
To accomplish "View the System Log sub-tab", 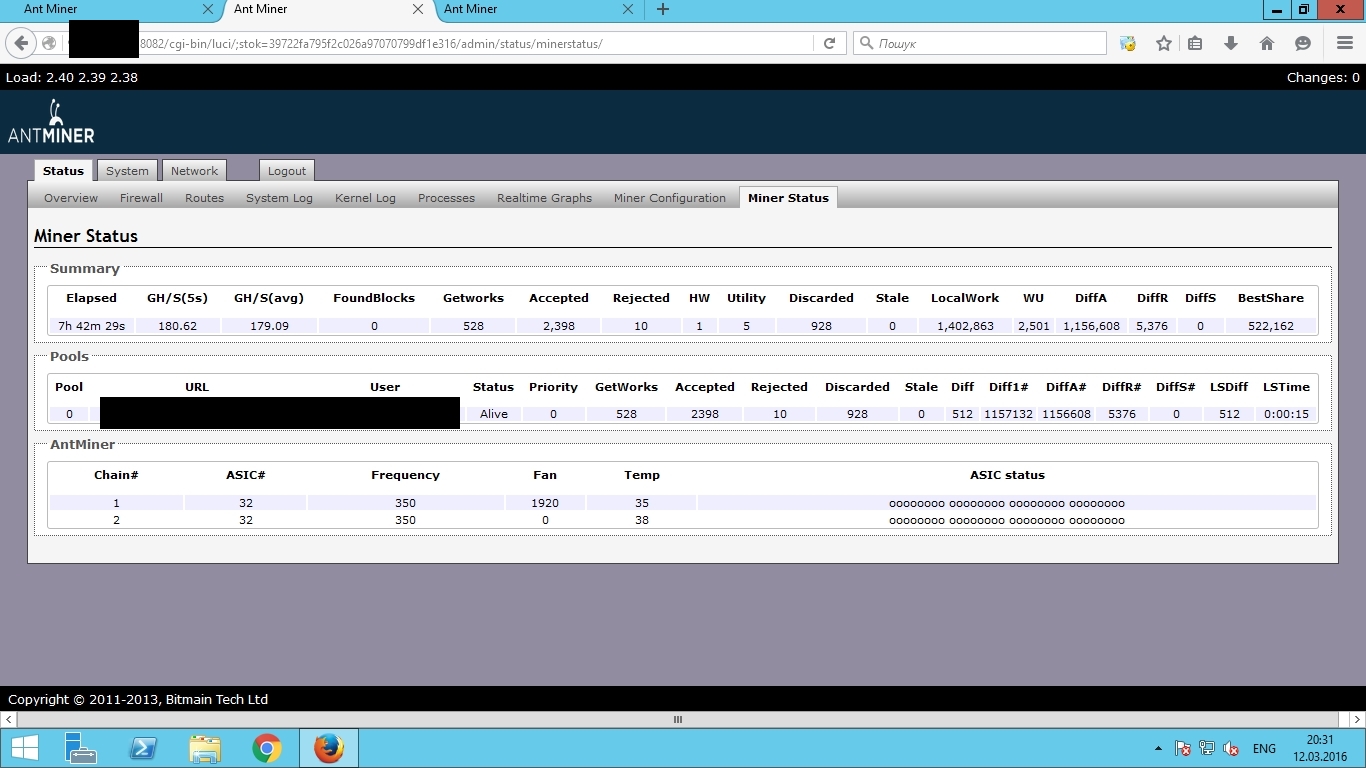I will 279,198.
